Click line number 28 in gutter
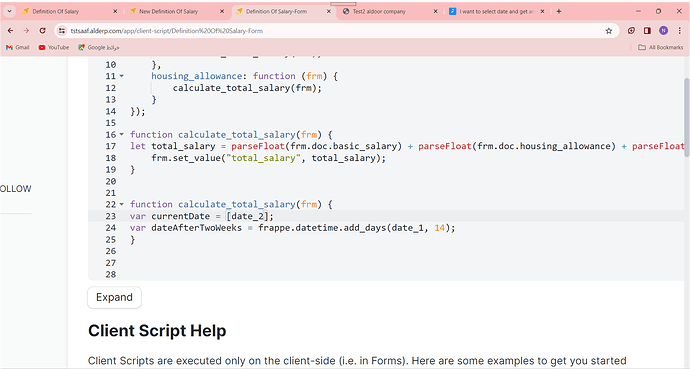The width and height of the screenshot is (690, 369). coord(110,274)
